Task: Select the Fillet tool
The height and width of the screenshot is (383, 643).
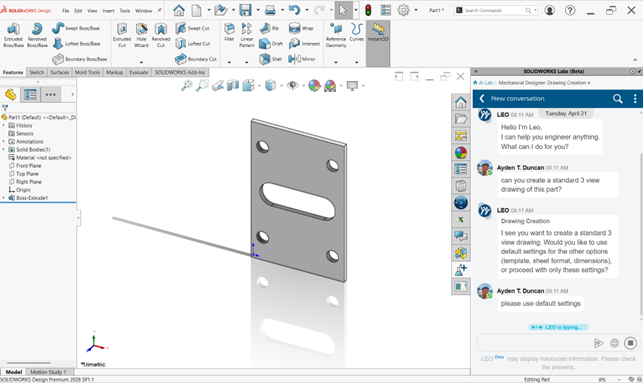Action: coord(229,32)
